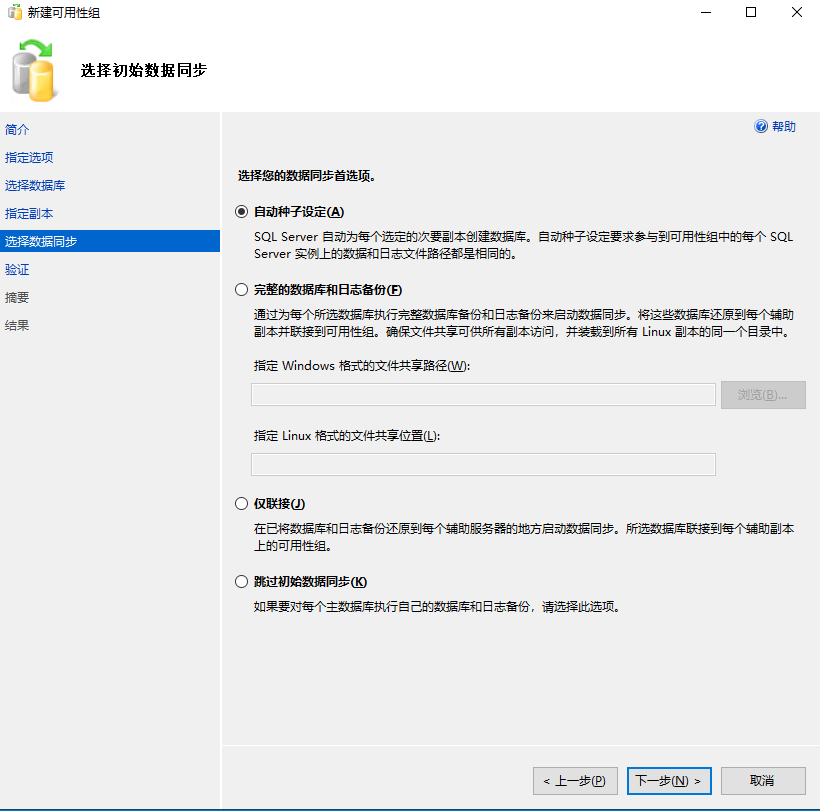Click the 上一步(P) button
The height and width of the screenshot is (811, 820).
pos(575,781)
